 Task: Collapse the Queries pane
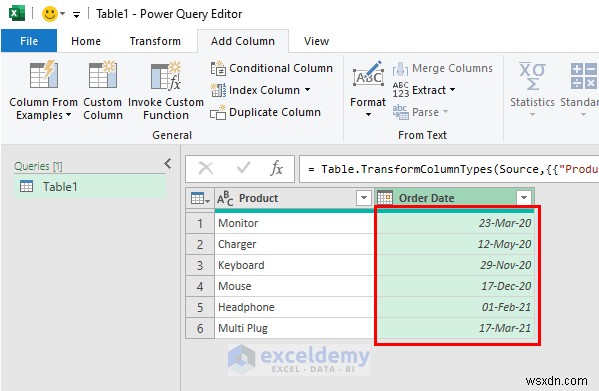point(168,164)
